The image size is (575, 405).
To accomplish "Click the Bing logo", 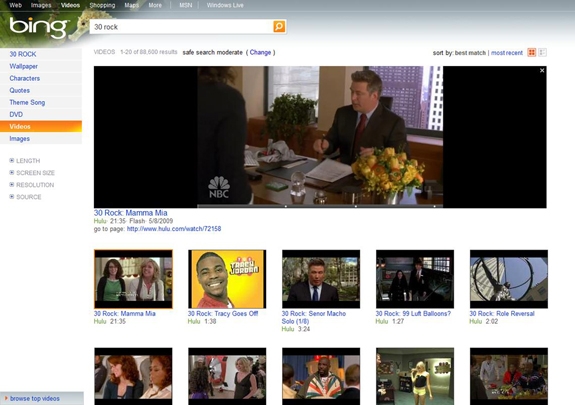I will pos(39,27).
